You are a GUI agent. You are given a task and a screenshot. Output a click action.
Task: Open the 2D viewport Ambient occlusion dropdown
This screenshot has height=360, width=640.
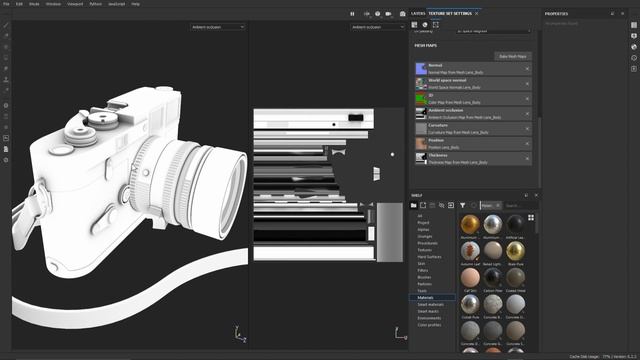(x=378, y=27)
